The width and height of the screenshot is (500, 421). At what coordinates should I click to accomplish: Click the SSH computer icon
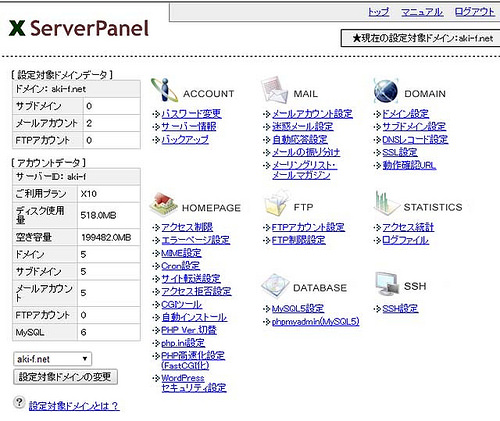click(x=387, y=284)
